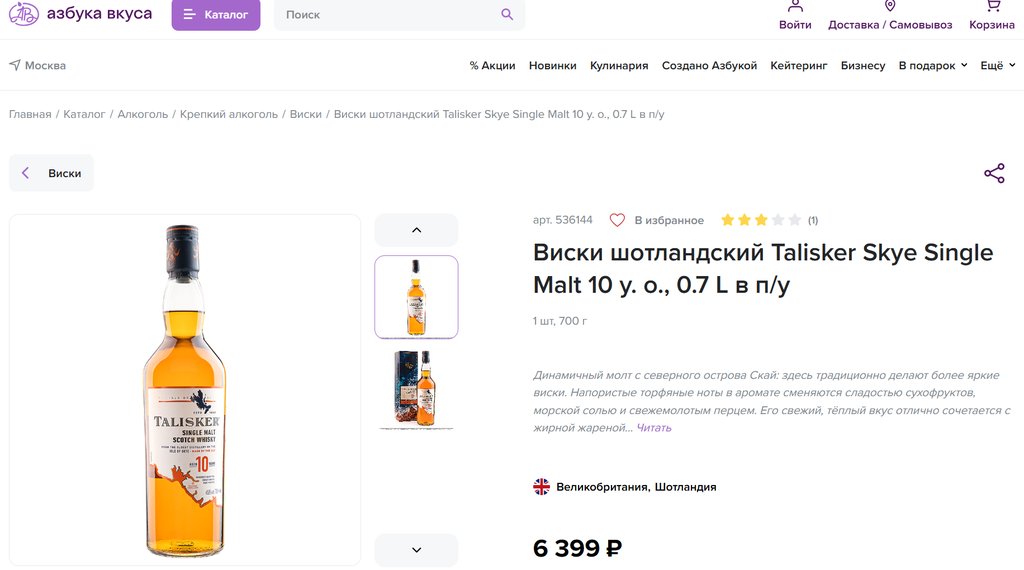This screenshot has width=1024, height=570.
Task: Open the Корзина cart icon
Action: click(x=992, y=6)
